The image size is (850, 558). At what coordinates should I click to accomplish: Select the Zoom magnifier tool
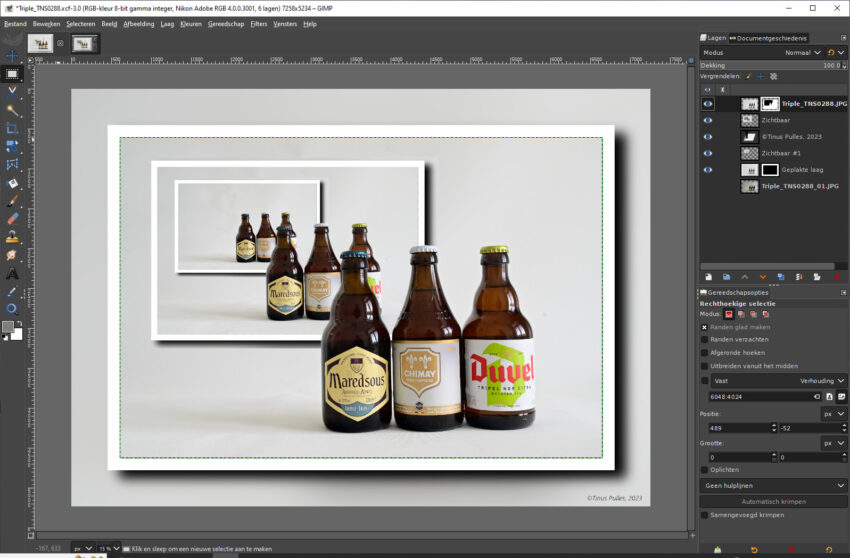coord(12,309)
